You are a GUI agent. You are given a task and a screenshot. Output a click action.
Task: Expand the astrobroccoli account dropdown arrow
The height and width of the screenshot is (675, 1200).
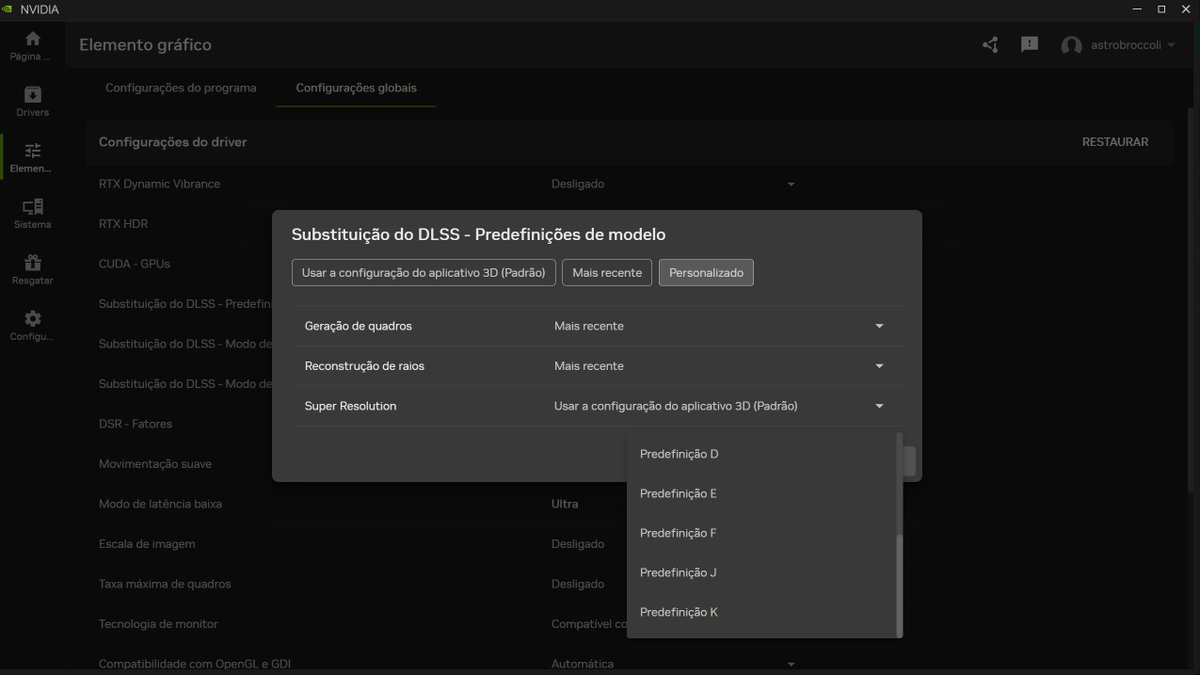tap(1171, 46)
